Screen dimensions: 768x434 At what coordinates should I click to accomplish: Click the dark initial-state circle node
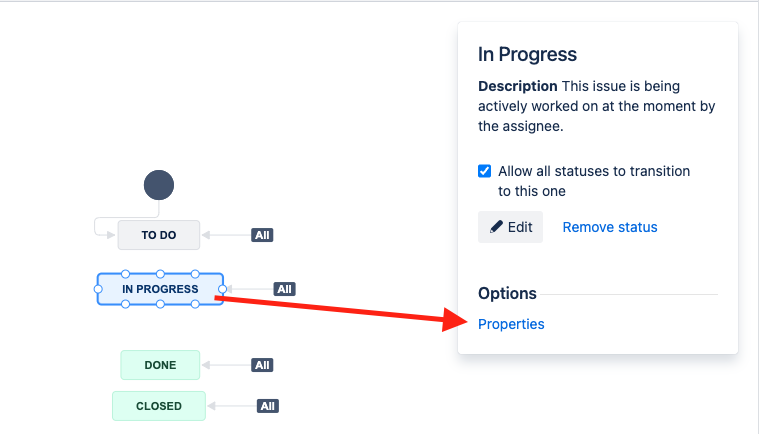click(x=159, y=185)
